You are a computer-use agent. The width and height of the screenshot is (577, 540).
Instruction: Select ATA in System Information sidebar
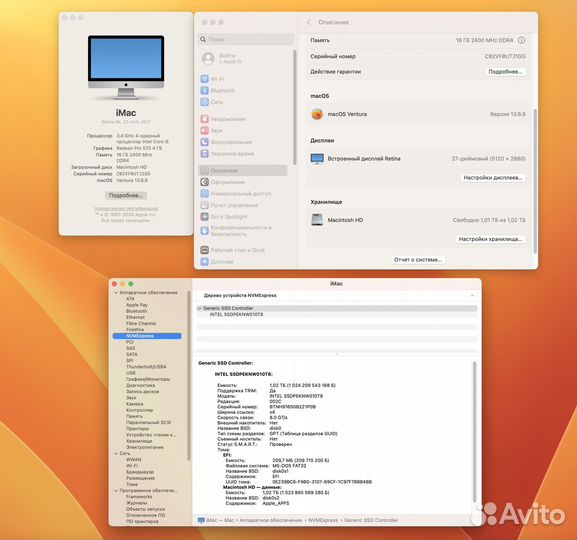[130, 299]
